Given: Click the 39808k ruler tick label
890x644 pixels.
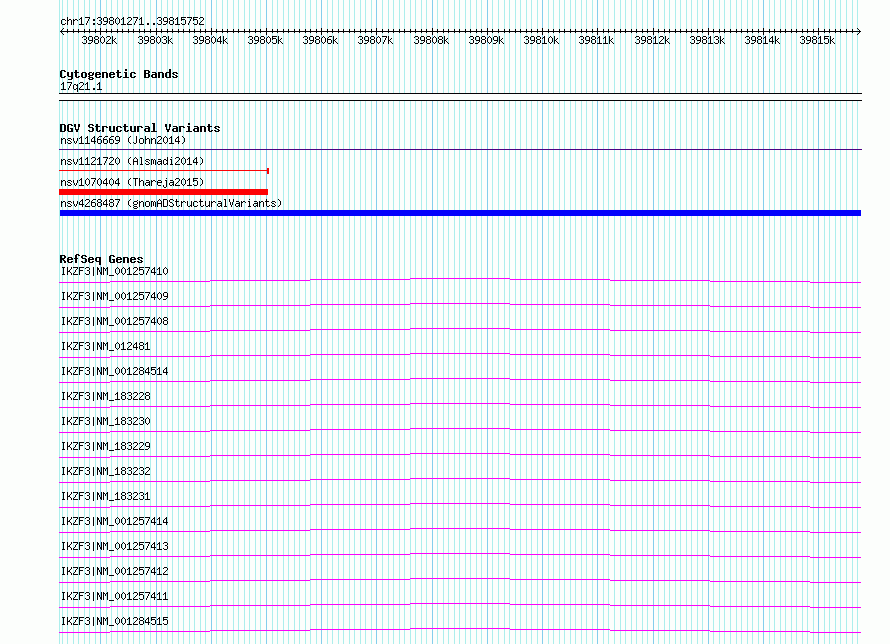Looking at the screenshot, I should coord(431,40).
